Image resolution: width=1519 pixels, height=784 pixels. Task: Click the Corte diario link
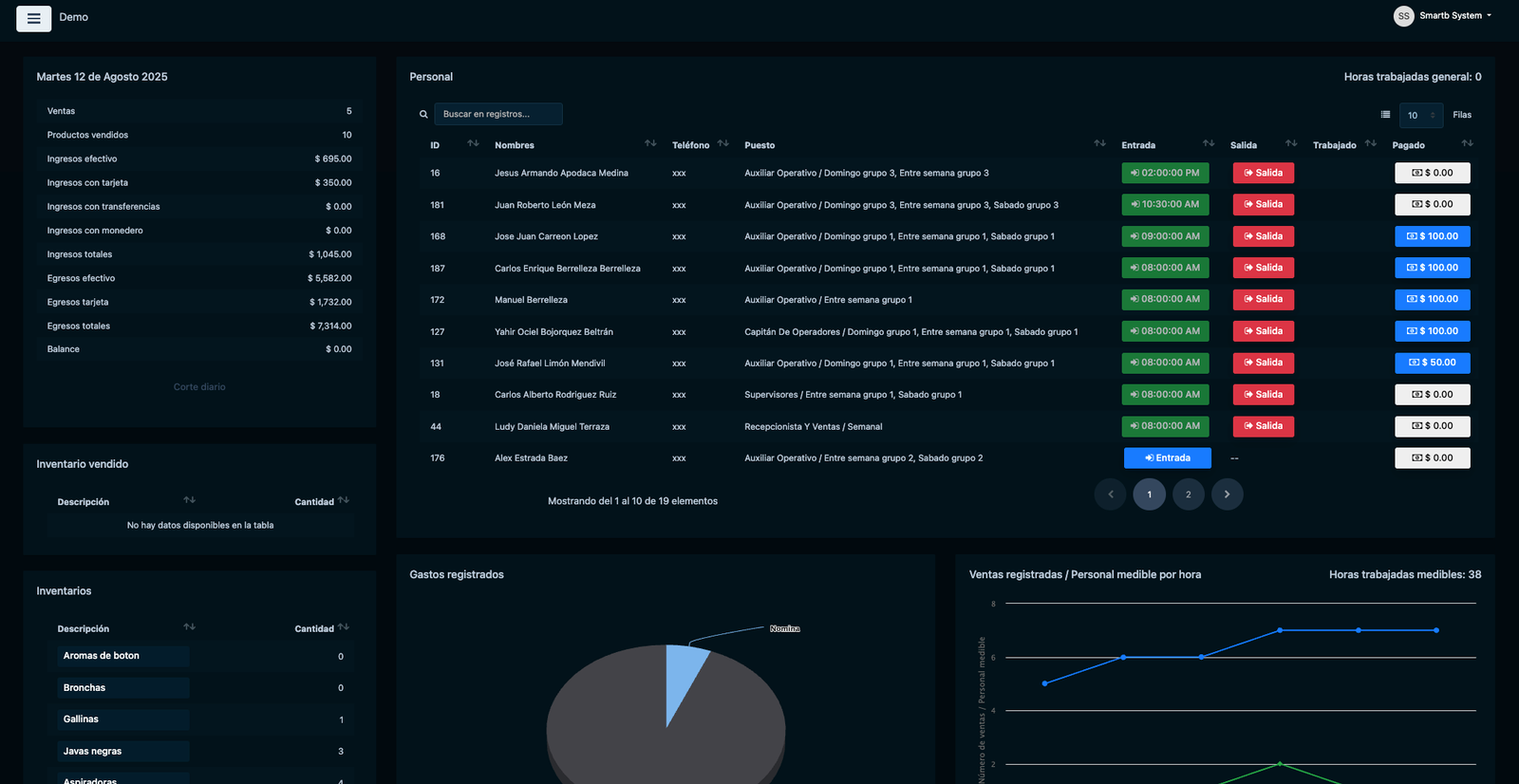tap(199, 387)
